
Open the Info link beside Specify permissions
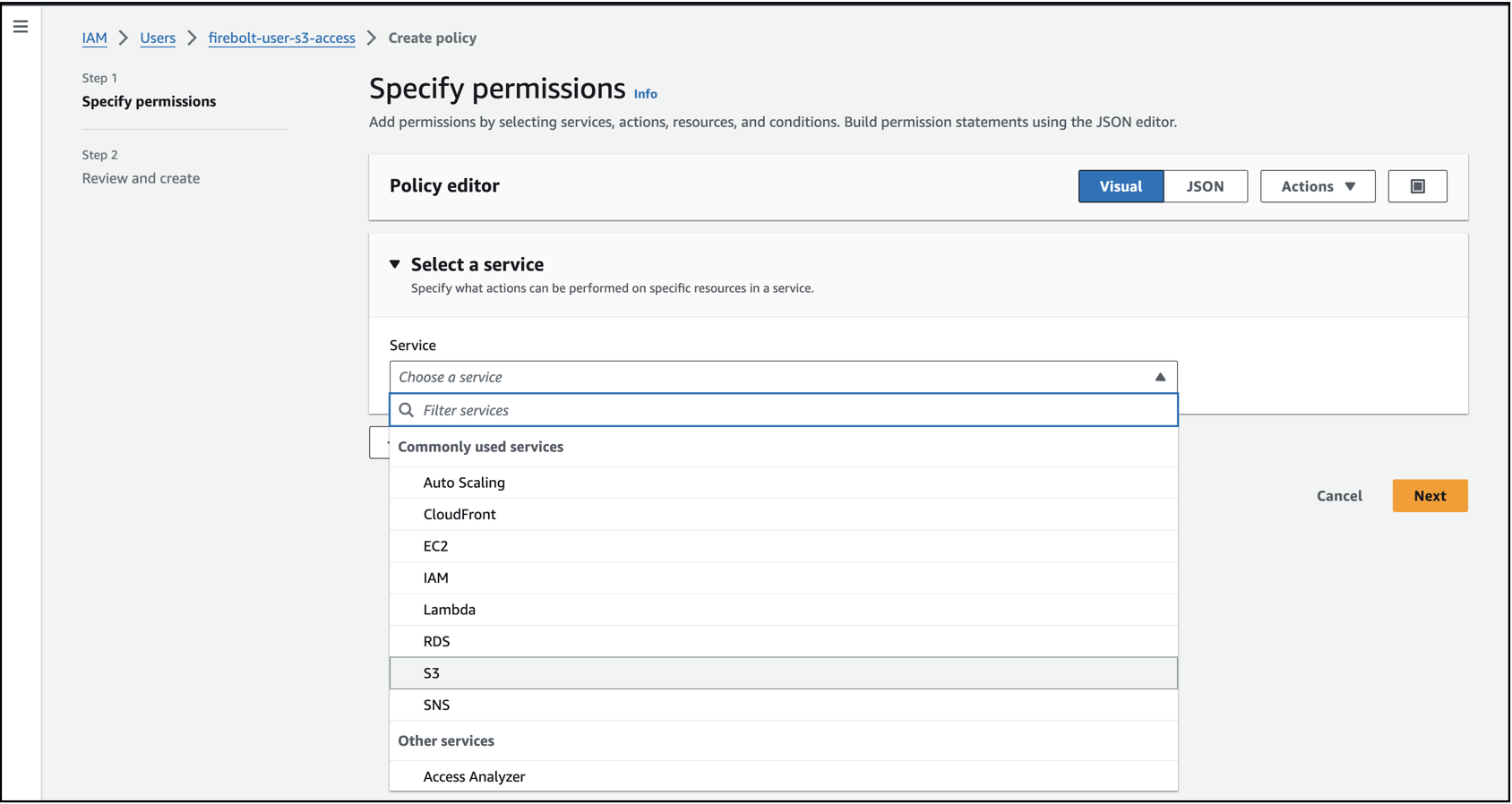click(646, 94)
